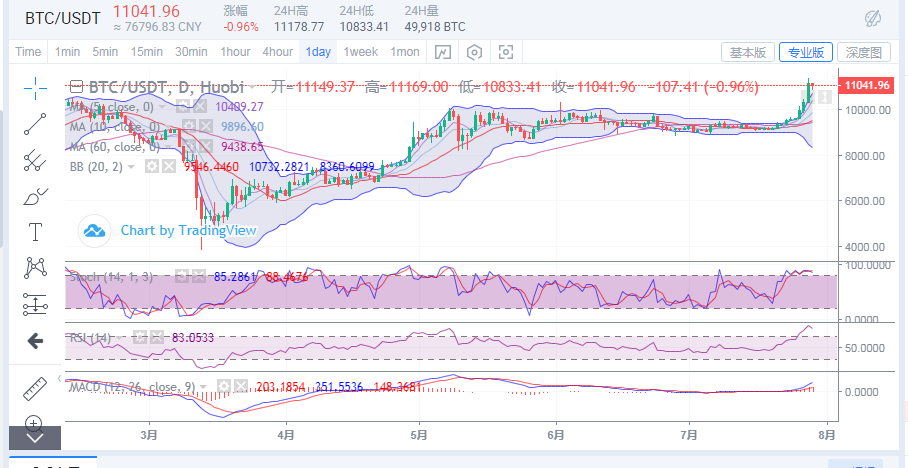The height and width of the screenshot is (468, 908).
Task: Click the 24H volume 49,918 BTC
Action: 435,27
